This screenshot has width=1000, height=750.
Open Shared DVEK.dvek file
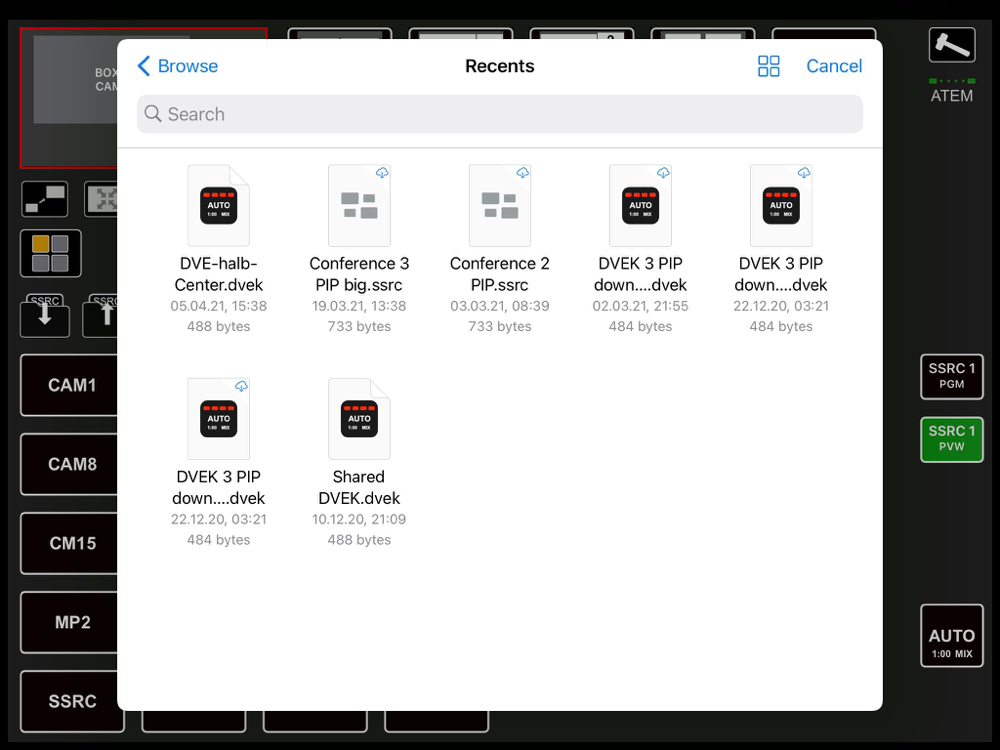click(x=359, y=419)
